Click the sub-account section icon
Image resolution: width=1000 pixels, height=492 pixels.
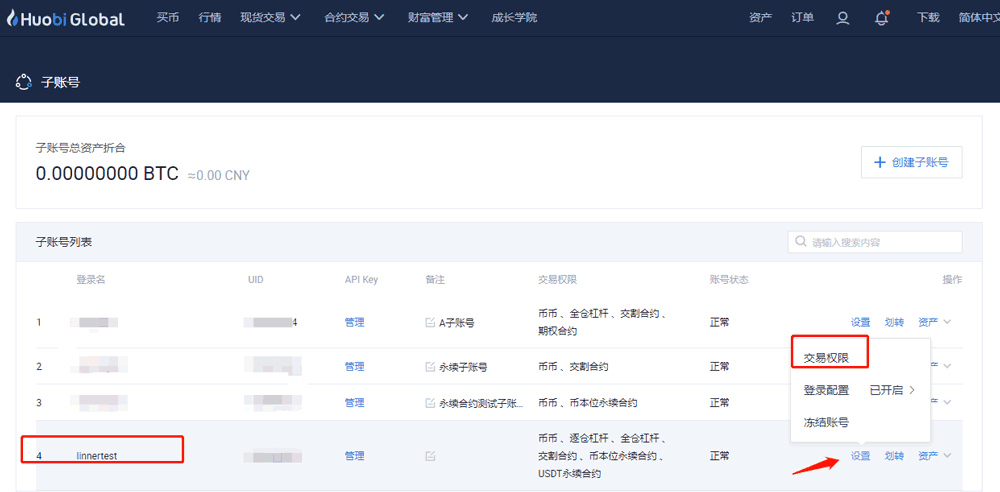24,82
